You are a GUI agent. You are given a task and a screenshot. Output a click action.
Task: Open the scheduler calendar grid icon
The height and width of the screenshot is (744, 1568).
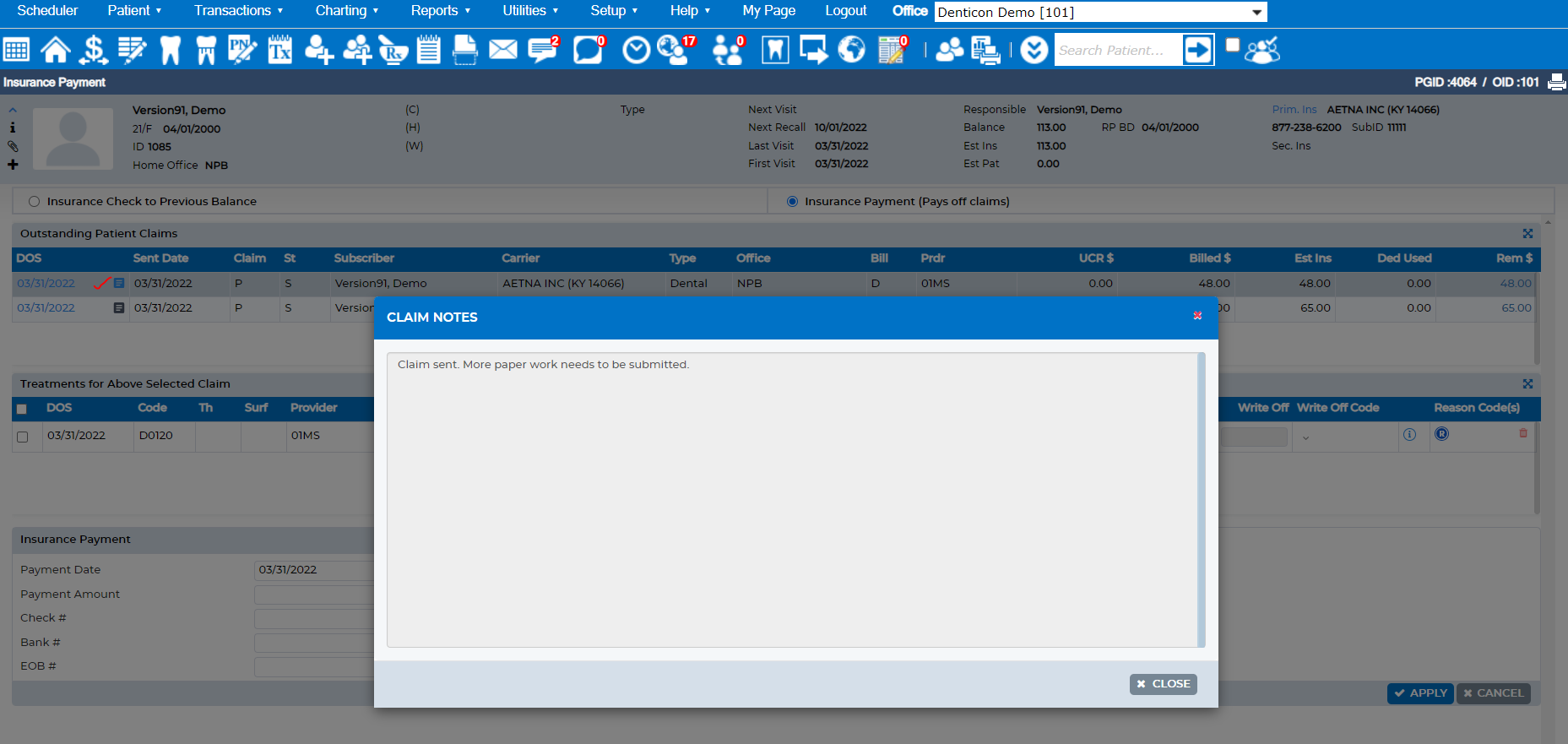[16, 50]
